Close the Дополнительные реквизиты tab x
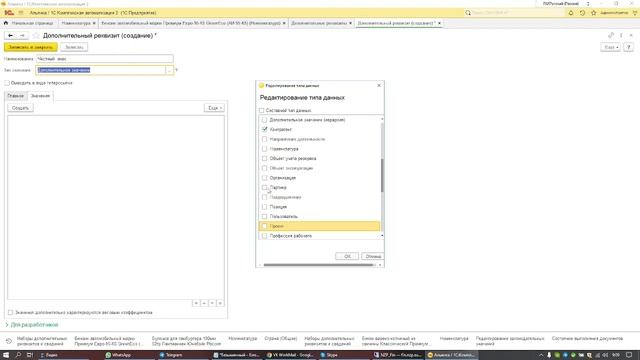Screen dimensions: 640x360 (x=350, y=23)
